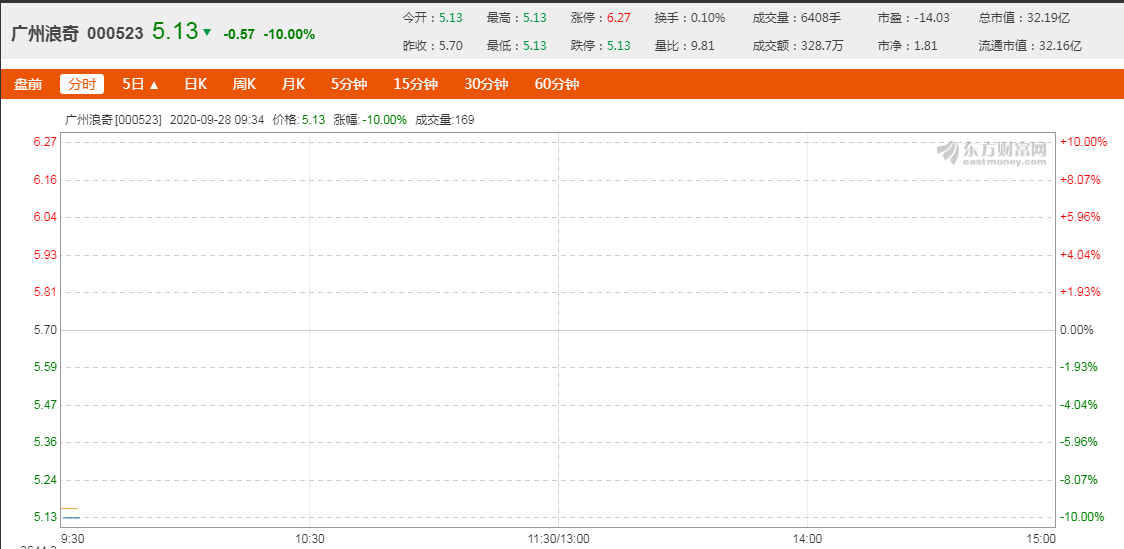
Task: Click the stock name 广州浪奇
Action: coord(45,33)
